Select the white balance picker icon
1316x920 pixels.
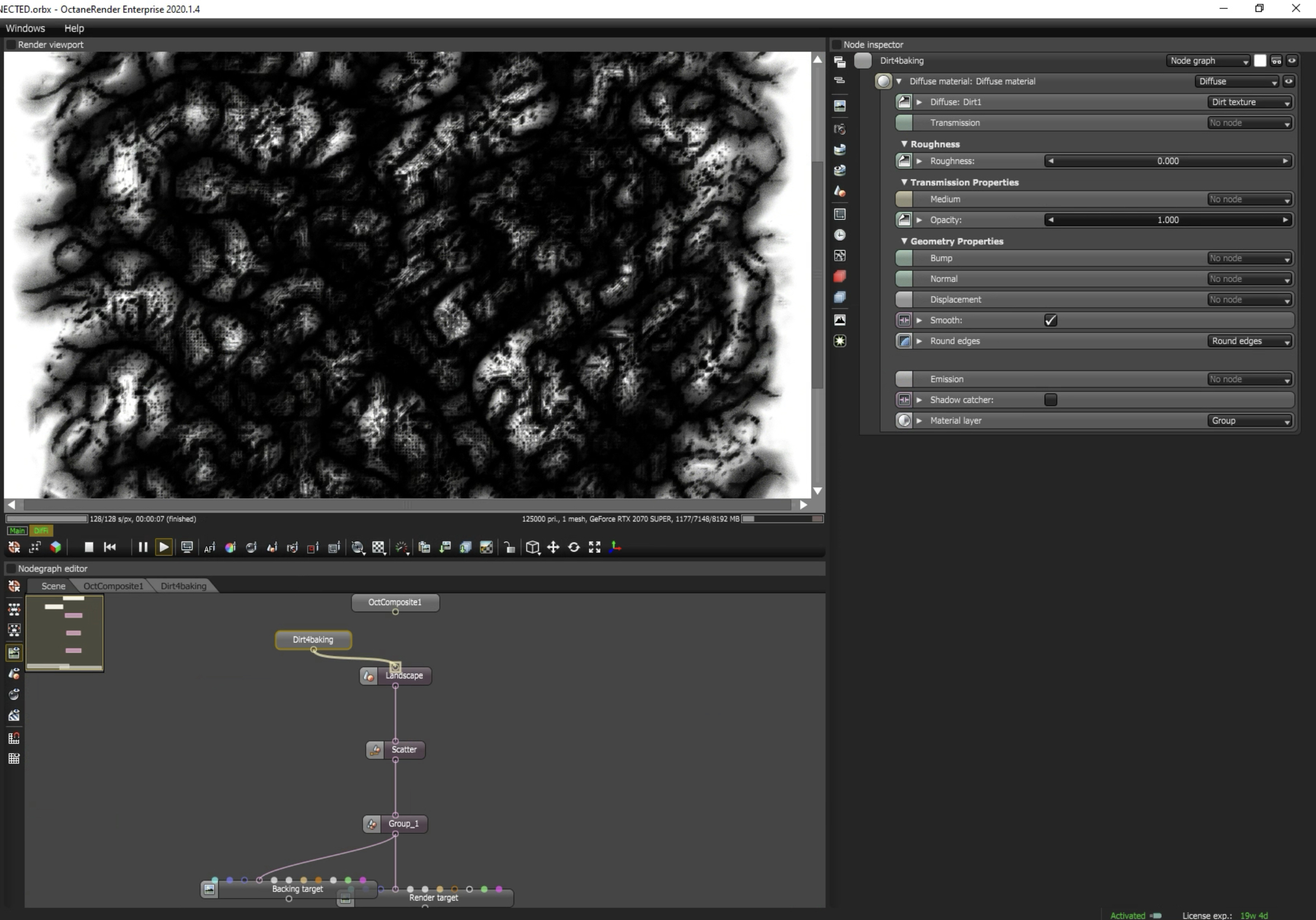pyautogui.click(x=231, y=547)
